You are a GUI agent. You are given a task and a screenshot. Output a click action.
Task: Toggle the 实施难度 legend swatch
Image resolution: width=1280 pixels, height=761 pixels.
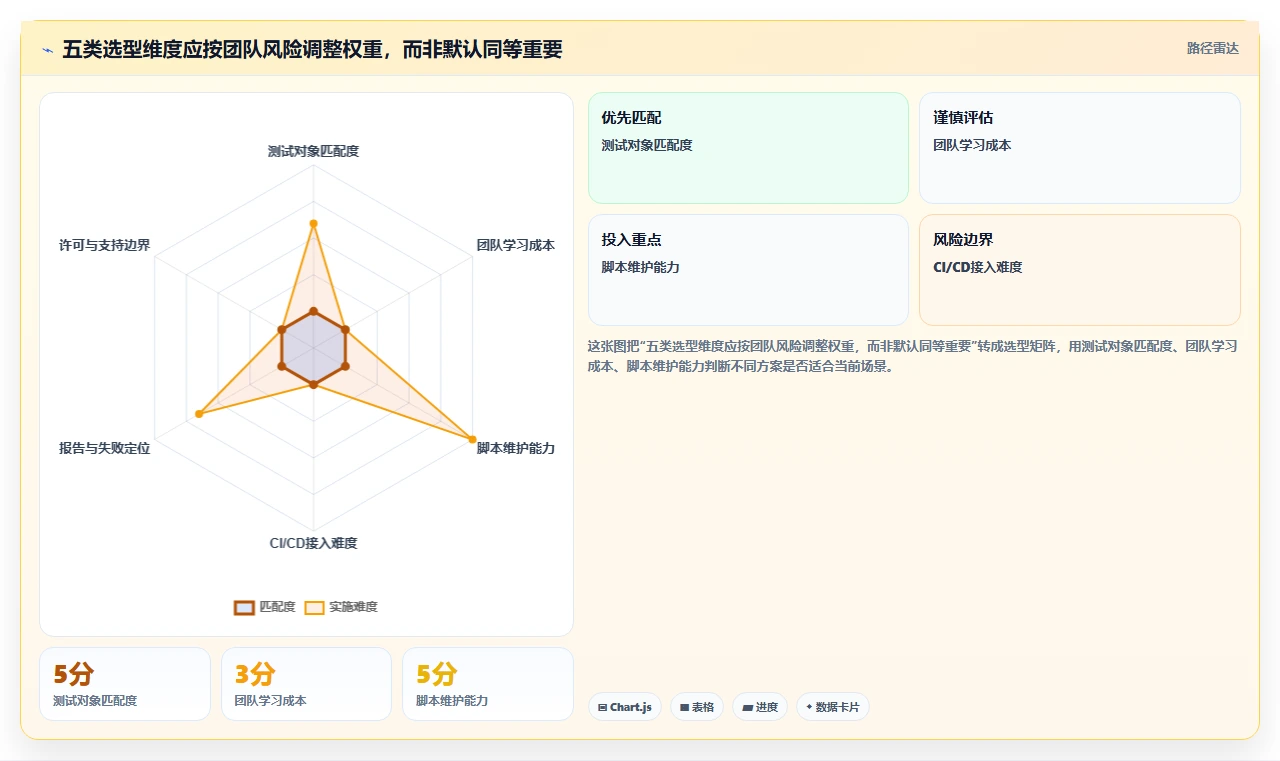315,607
